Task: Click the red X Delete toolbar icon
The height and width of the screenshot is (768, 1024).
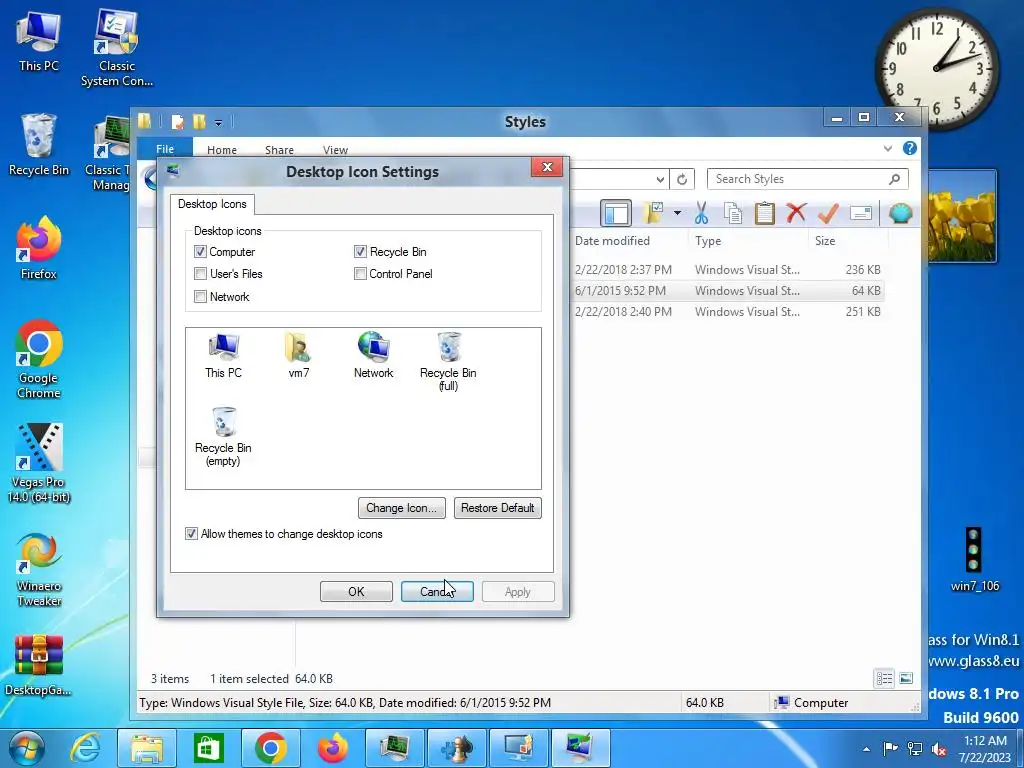Action: (796, 213)
